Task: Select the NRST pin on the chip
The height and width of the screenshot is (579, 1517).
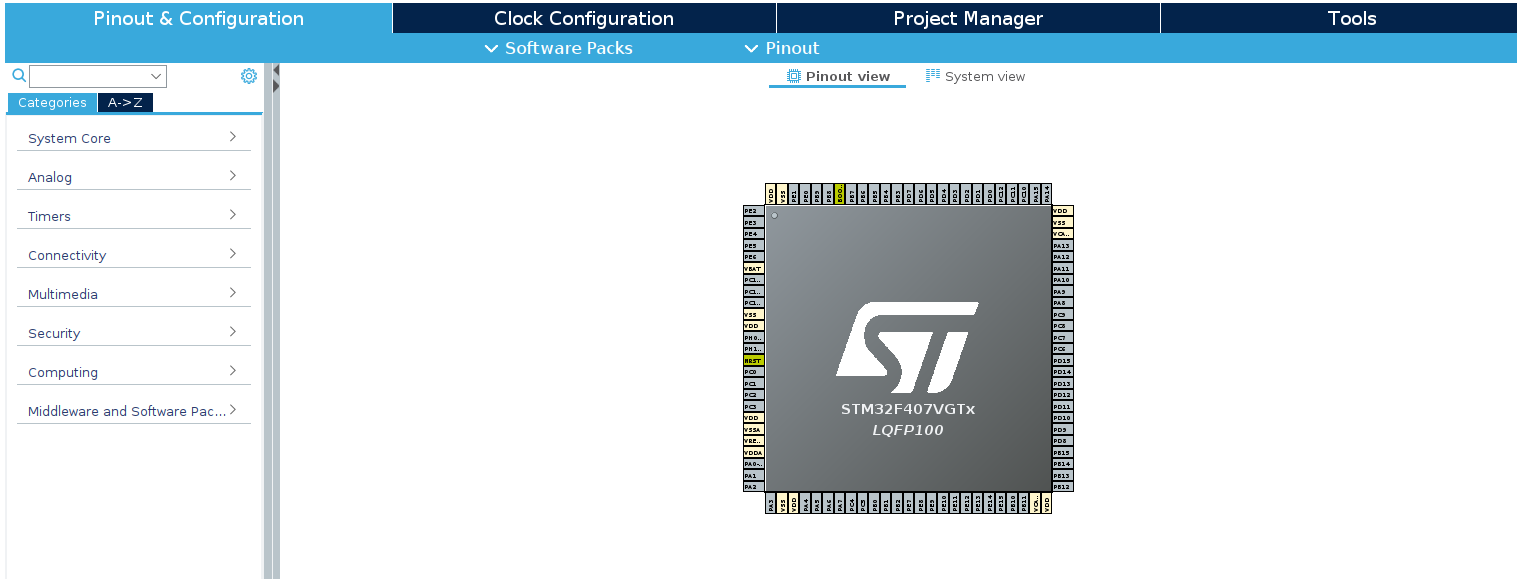Action: point(753,360)
